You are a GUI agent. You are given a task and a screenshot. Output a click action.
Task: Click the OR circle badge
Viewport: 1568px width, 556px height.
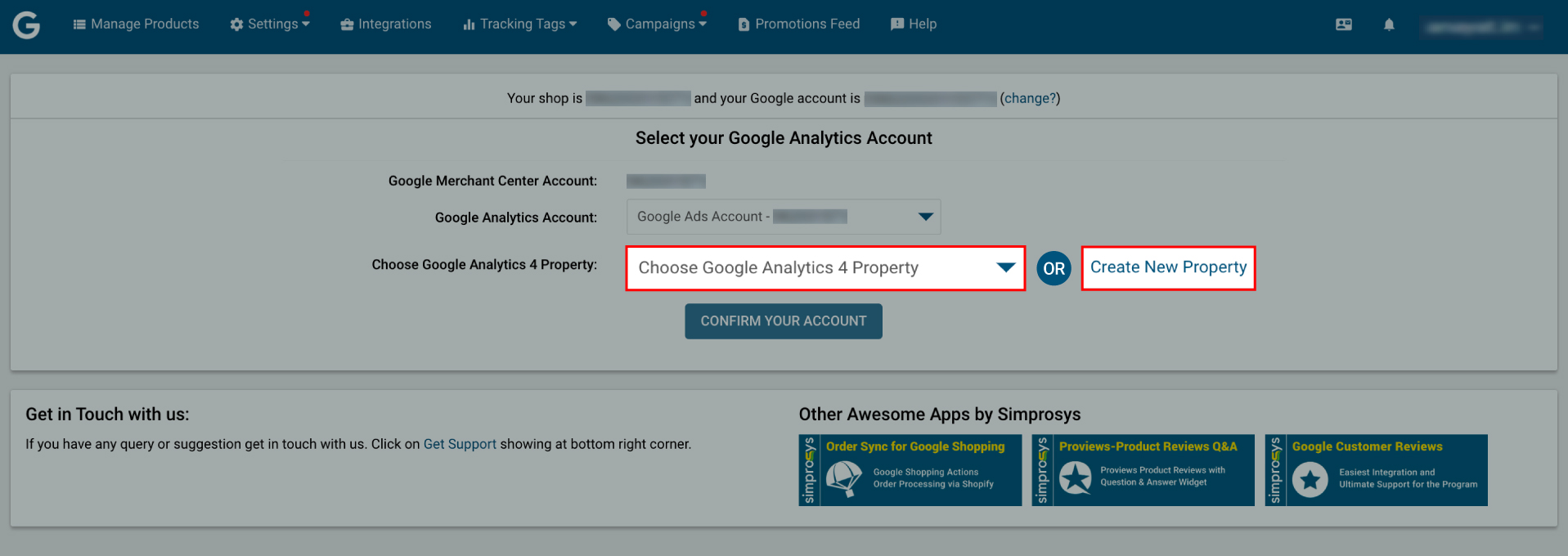[1054, 268]
